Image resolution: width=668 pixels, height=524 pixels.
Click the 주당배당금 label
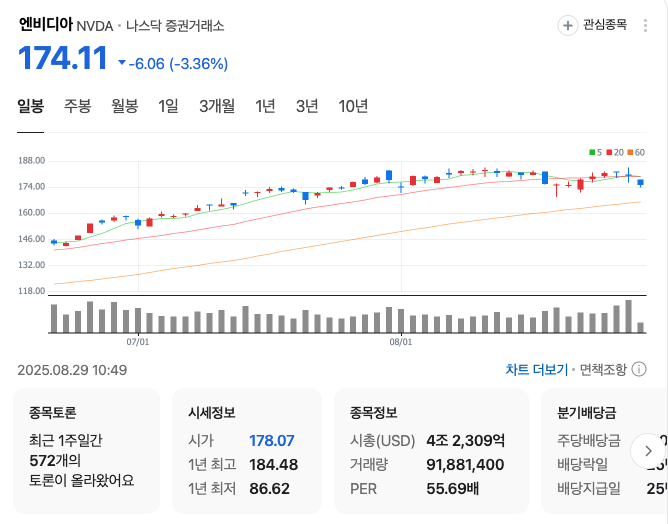tap(589, 441)
